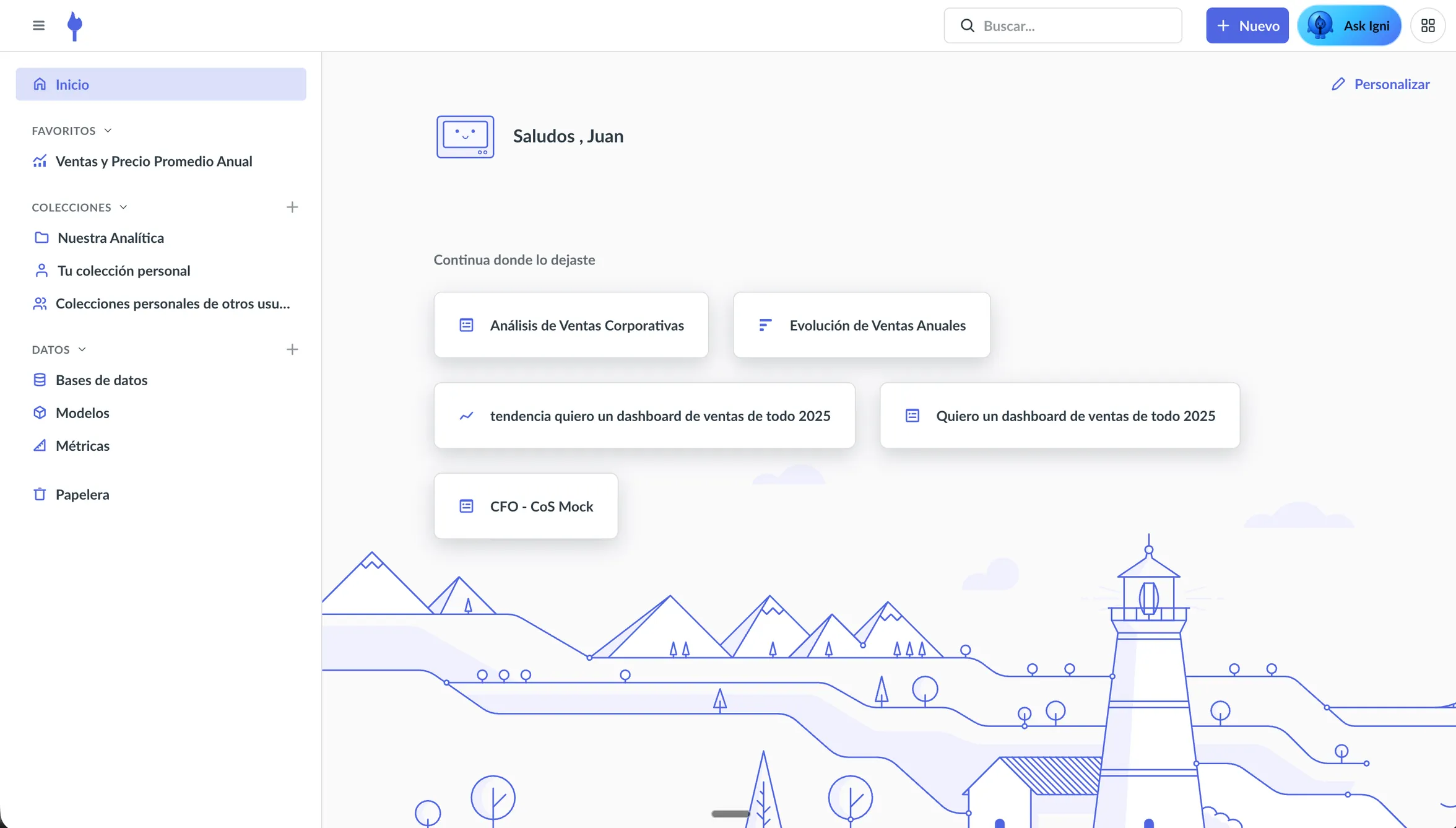This screenshot has width=1456, height=828.
Task: Click the Igni avatar icon
Action: [1320, 25]
